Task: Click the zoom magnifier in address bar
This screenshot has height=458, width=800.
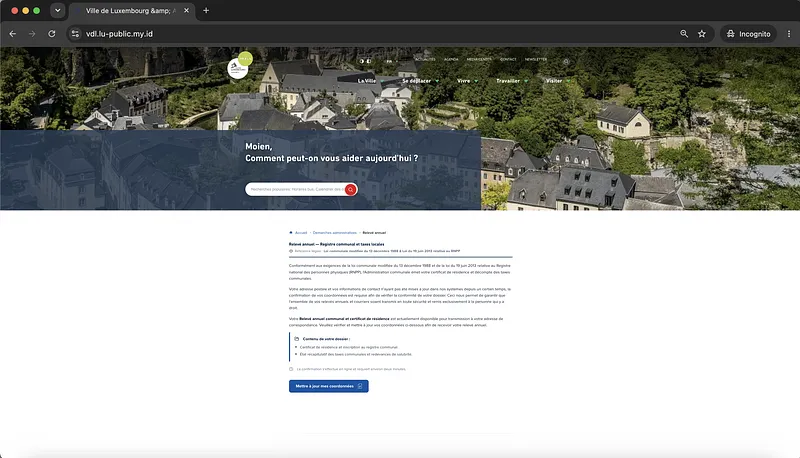Action: click(x=684, y=34)
